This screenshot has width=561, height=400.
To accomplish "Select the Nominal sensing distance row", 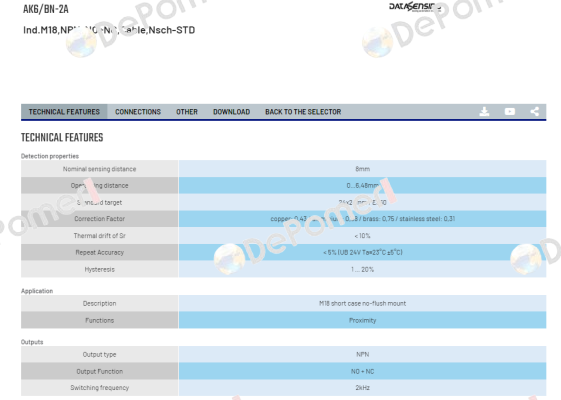I will 283,169.
